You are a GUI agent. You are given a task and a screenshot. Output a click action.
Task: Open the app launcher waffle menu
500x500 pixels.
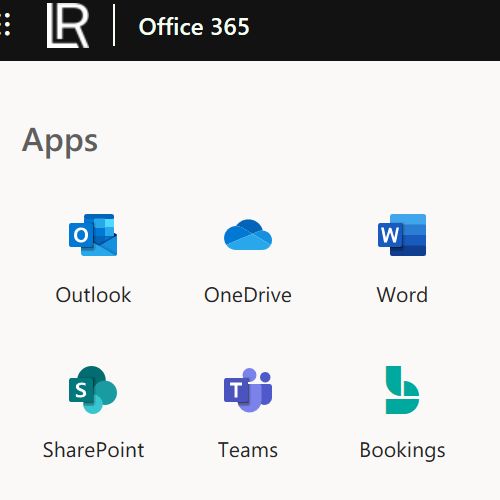point(5,24)
